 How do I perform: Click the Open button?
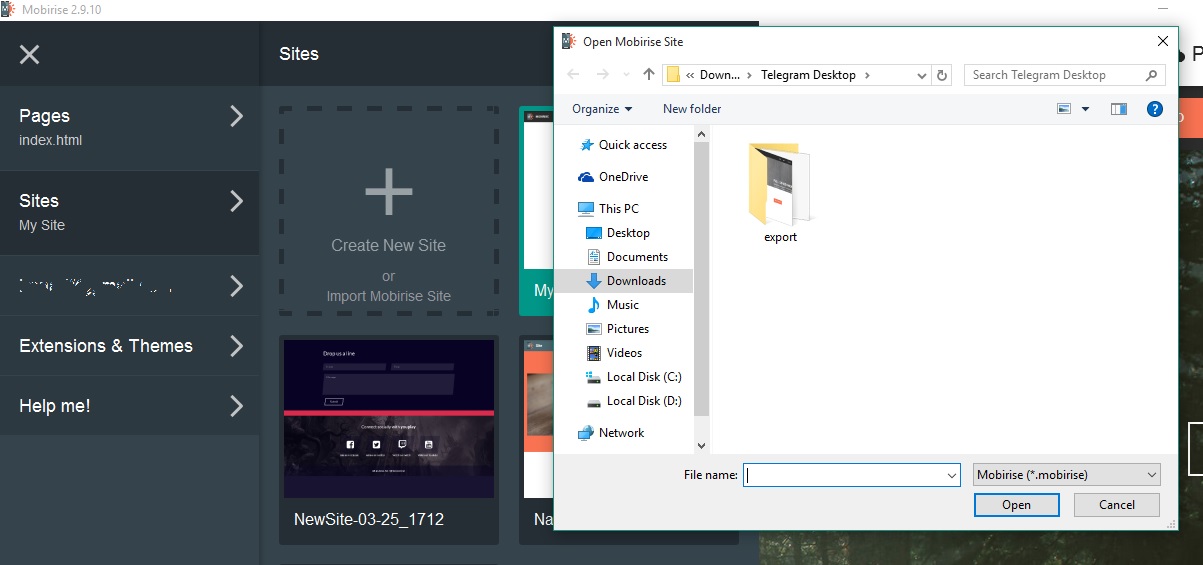point(1016,505)
